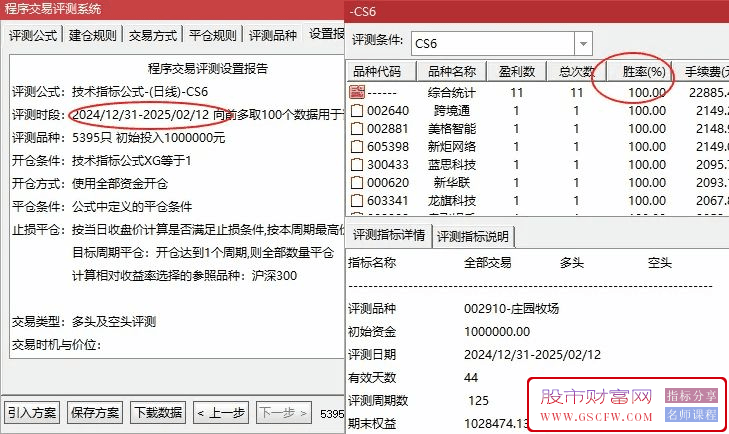
Task: Select the 龙旗科技 name cell
Action: pos(451,201)
